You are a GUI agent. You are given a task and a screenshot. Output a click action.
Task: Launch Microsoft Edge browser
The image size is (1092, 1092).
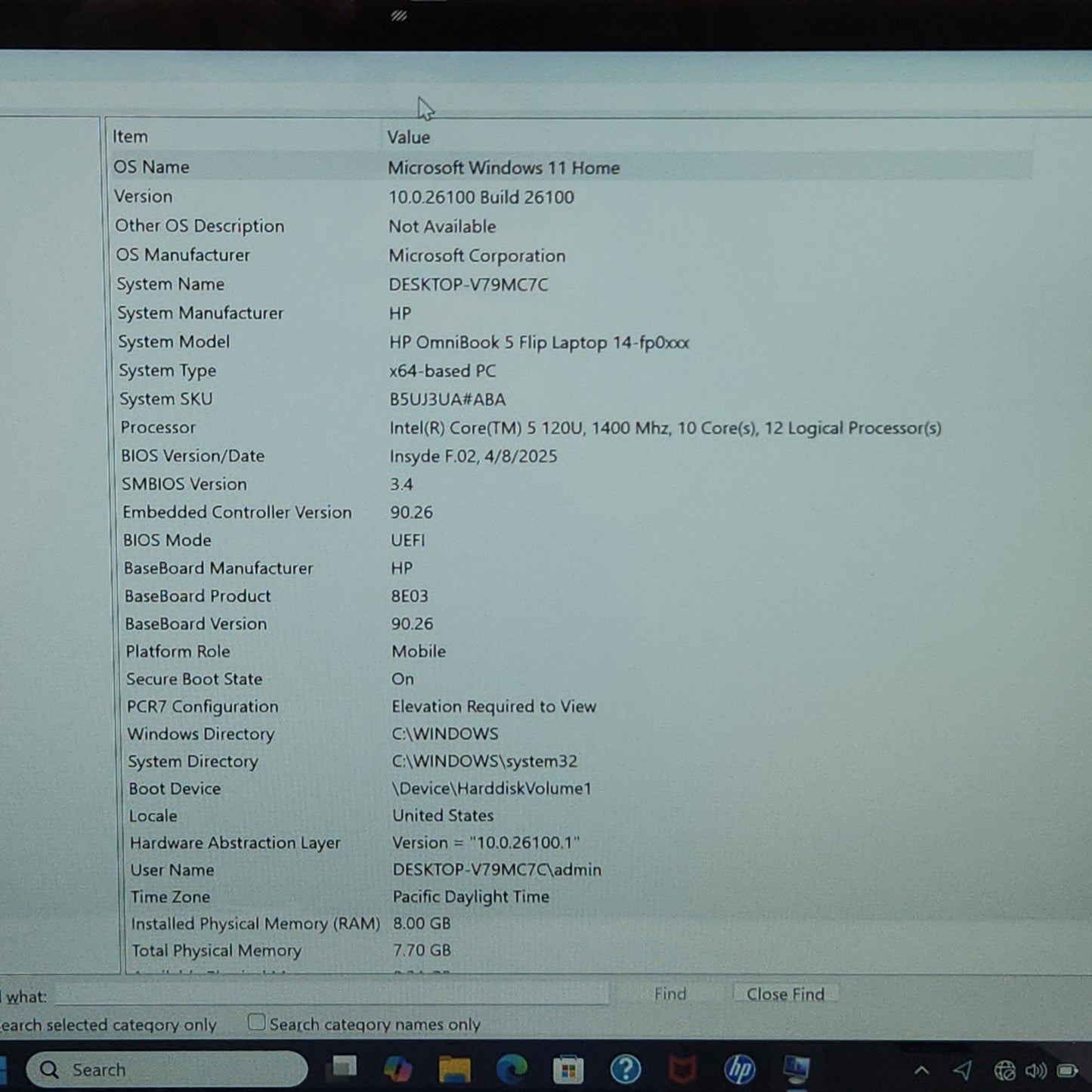512,1069
